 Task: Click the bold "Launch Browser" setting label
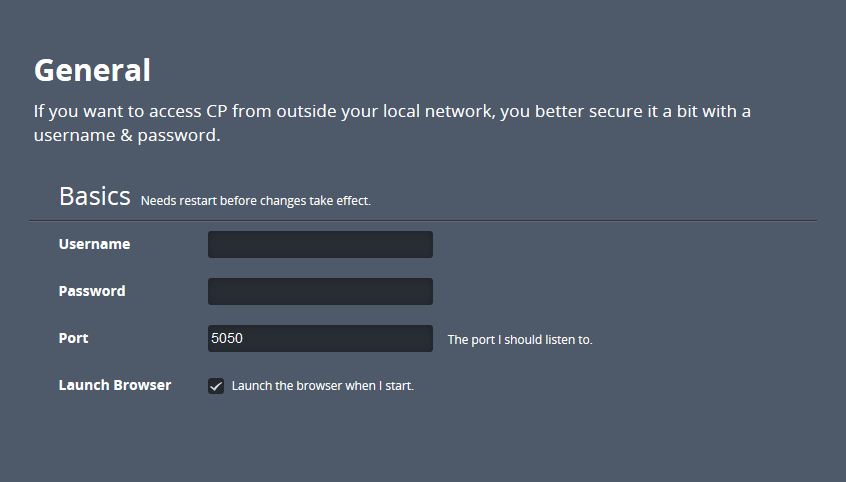[115, 385]
